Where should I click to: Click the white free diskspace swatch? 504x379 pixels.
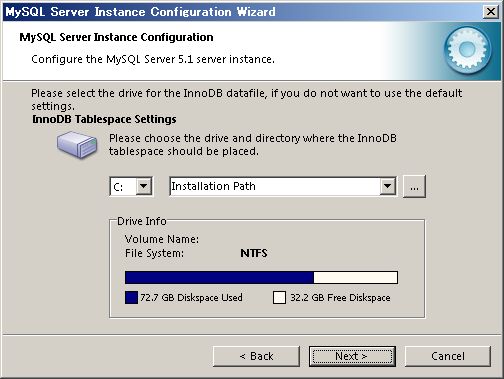(279, 297)
